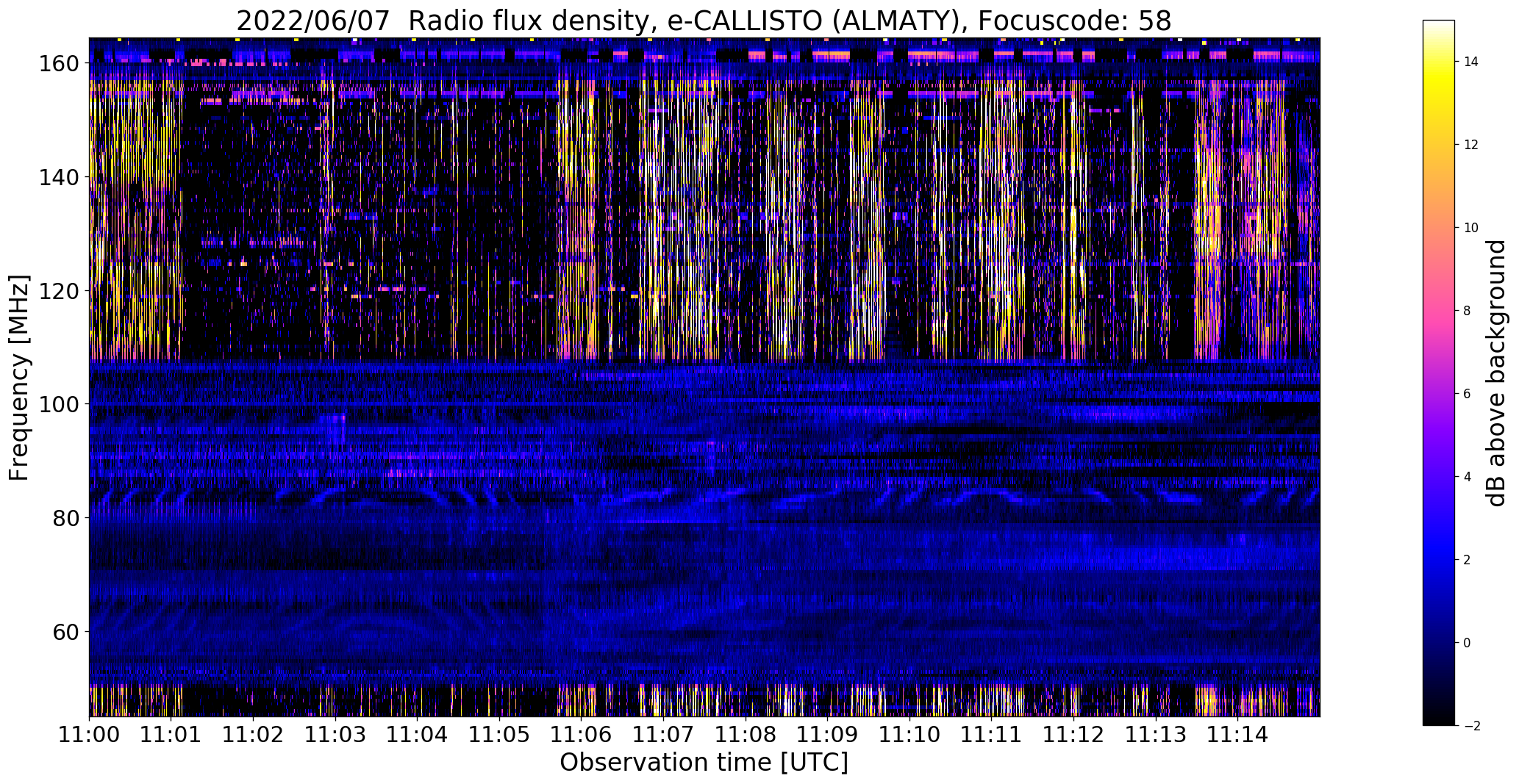Click the colorbar tick label 6
The width and height of the screenshot is (1519, 784).
[1467, 394]
